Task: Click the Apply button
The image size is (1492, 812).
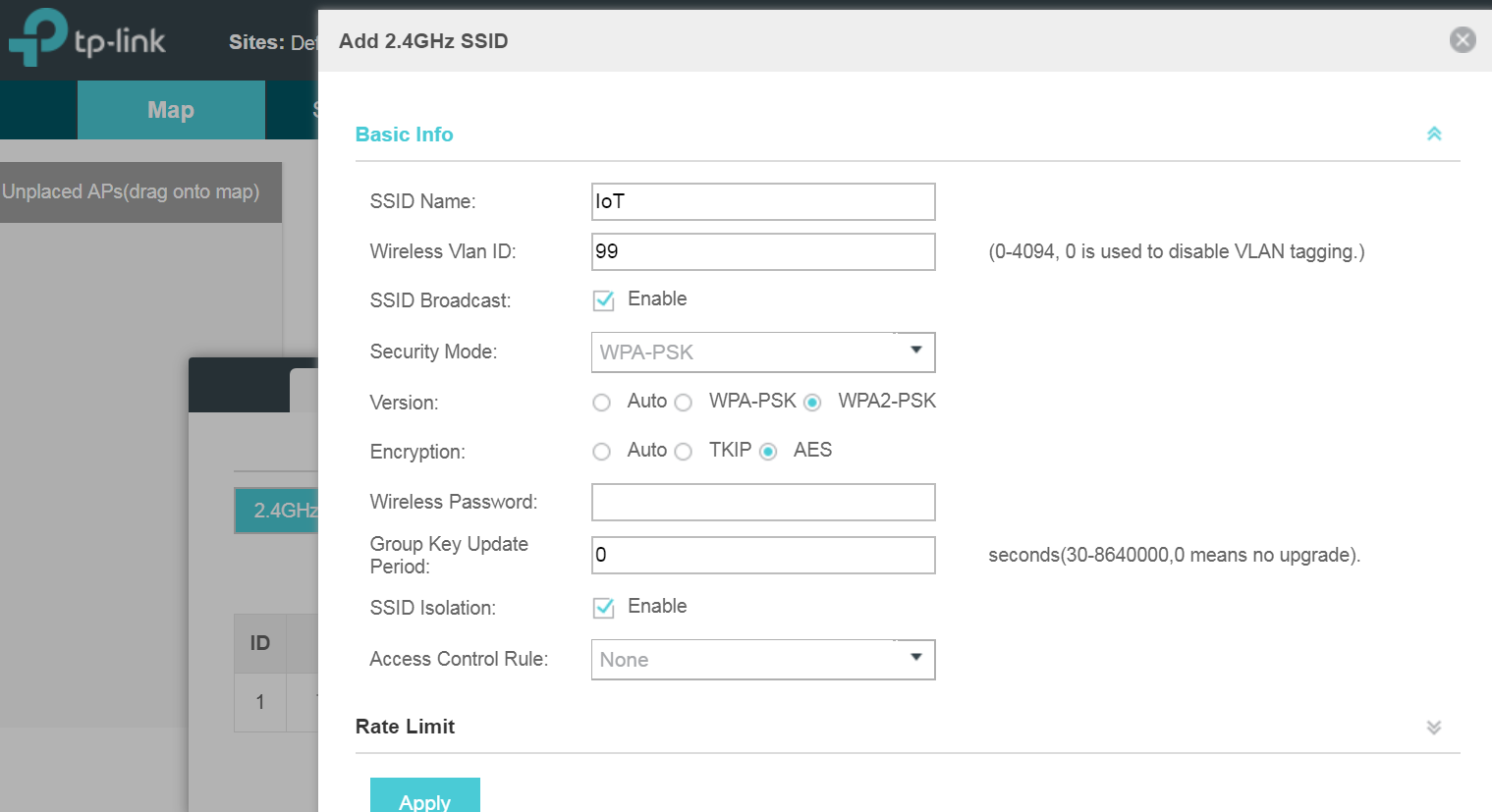Action: [x=424, y=798]
